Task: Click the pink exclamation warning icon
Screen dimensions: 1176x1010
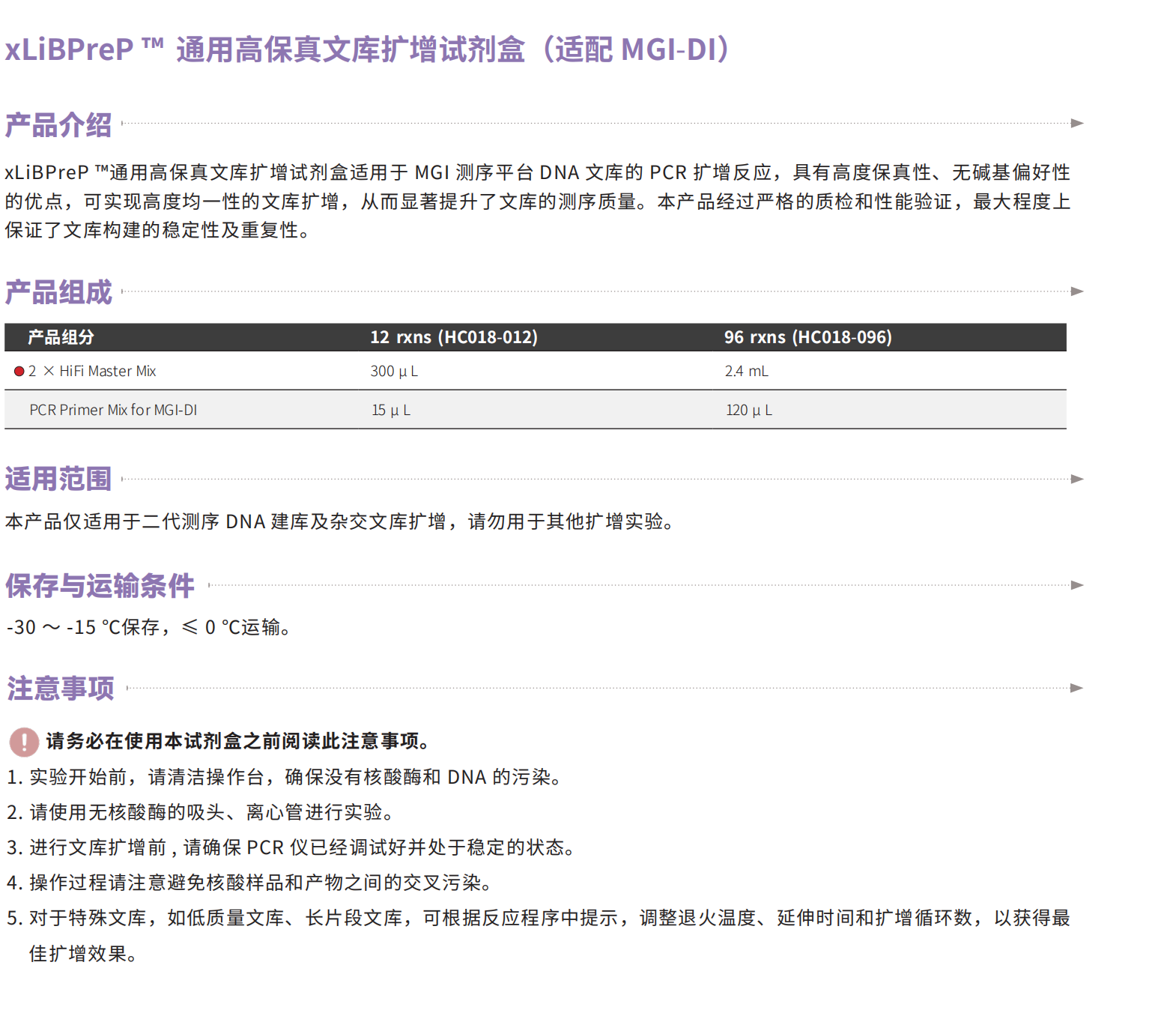Action: pos(24,742)
